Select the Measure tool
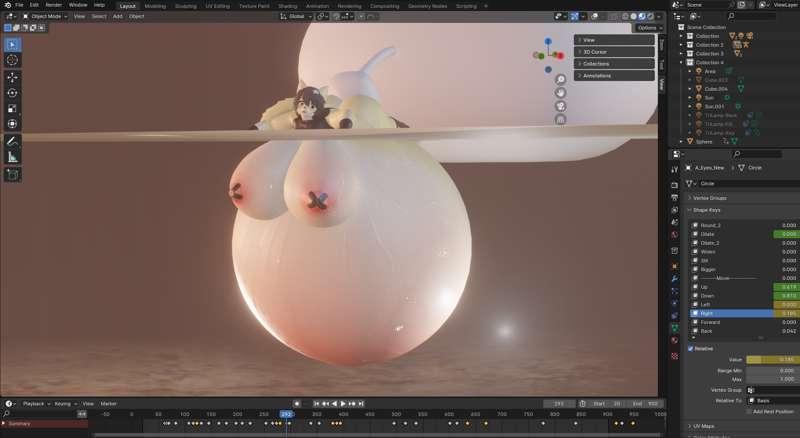This screenshot has height=438, width=800. (x=12, y=157)
